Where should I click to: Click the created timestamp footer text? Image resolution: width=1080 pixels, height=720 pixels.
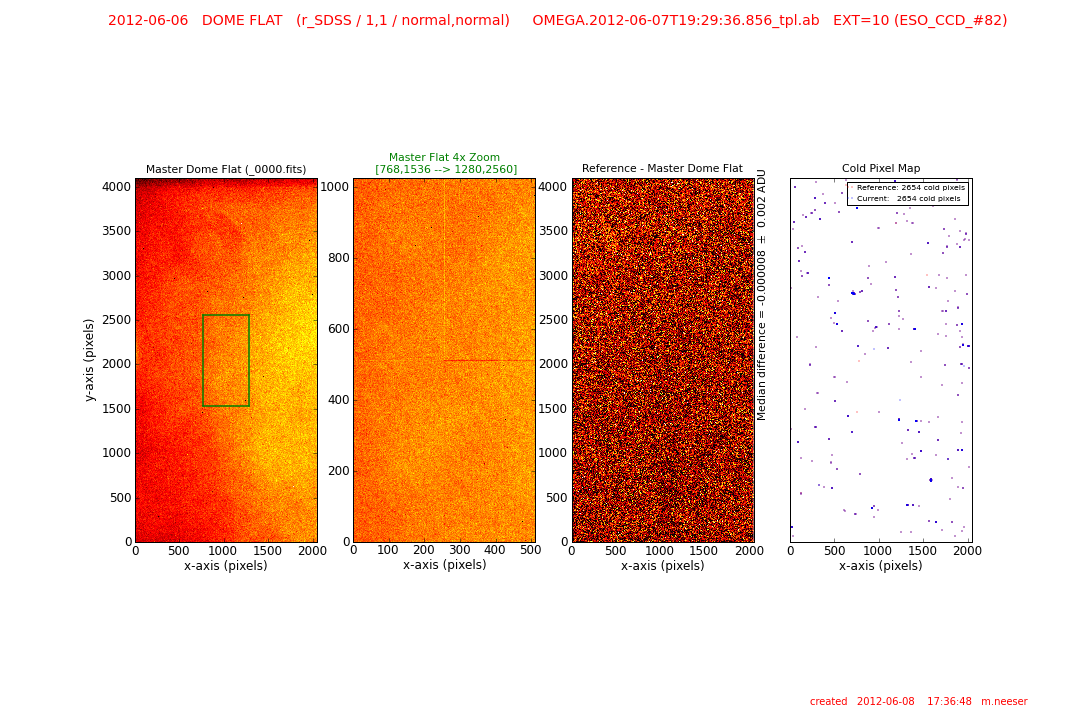pyautogui.click(x=918, y=702)
